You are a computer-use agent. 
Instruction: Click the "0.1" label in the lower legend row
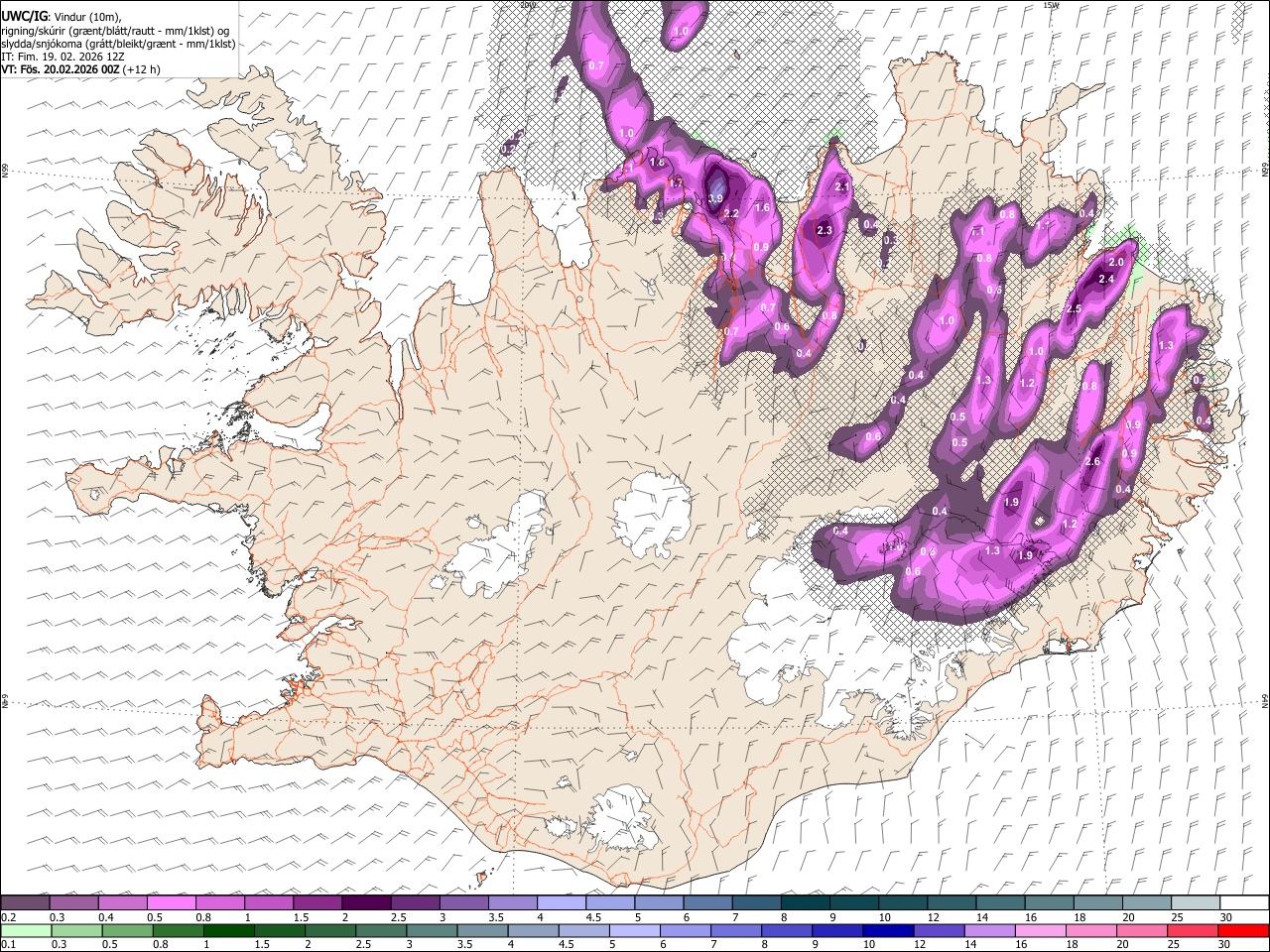[9, 944]
